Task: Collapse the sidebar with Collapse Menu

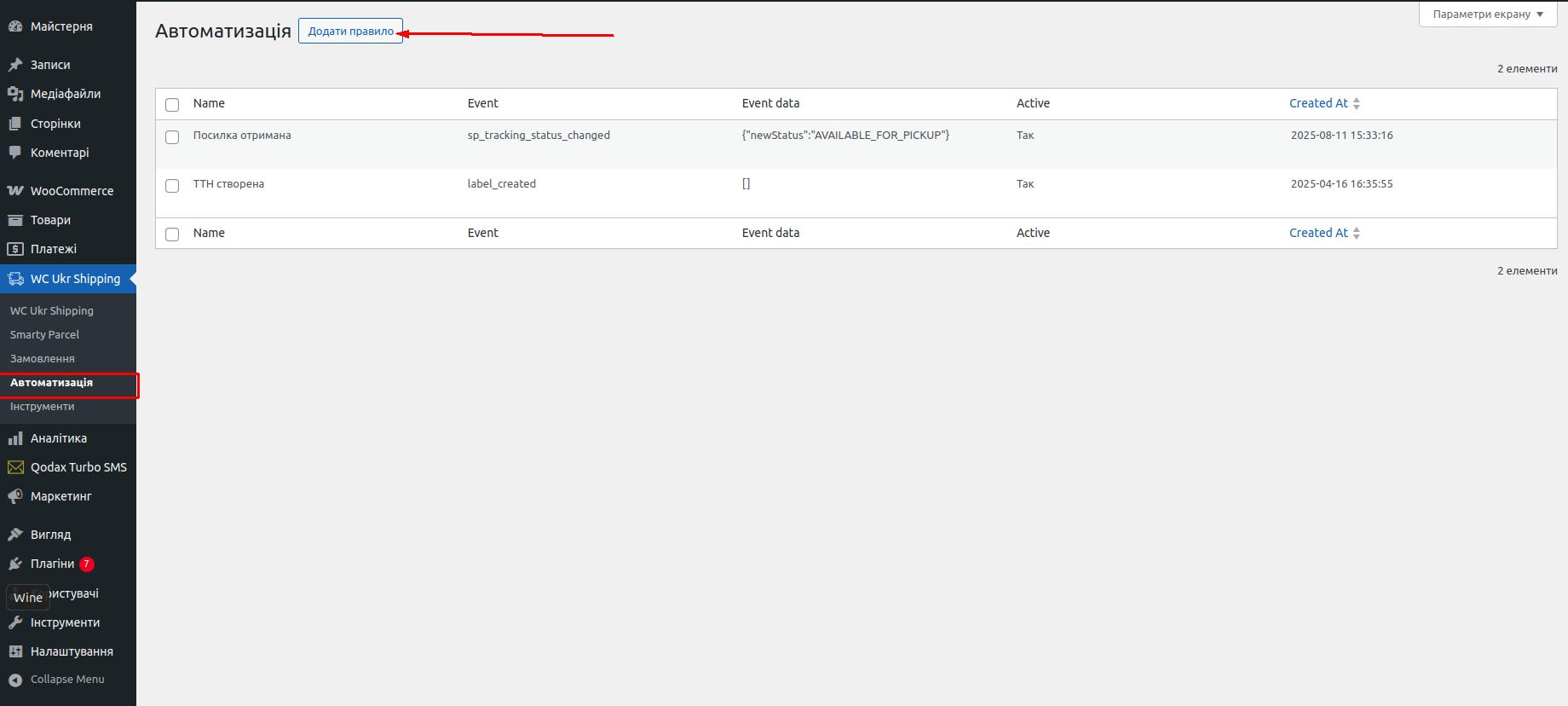Action: click(56, 680)
